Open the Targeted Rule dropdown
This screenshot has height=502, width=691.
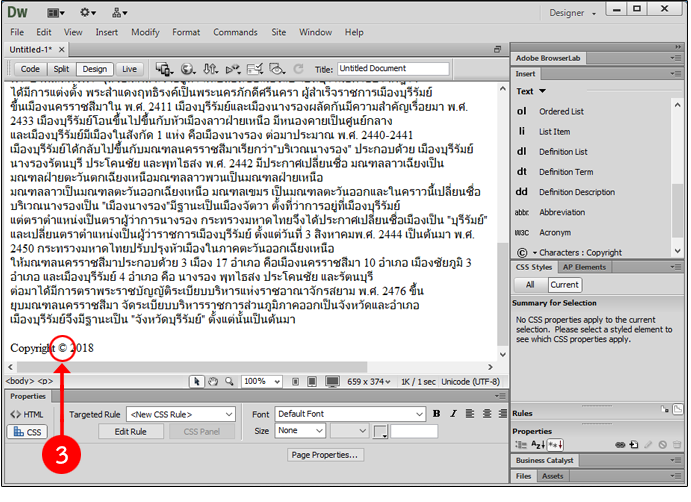tap(181, 414)
